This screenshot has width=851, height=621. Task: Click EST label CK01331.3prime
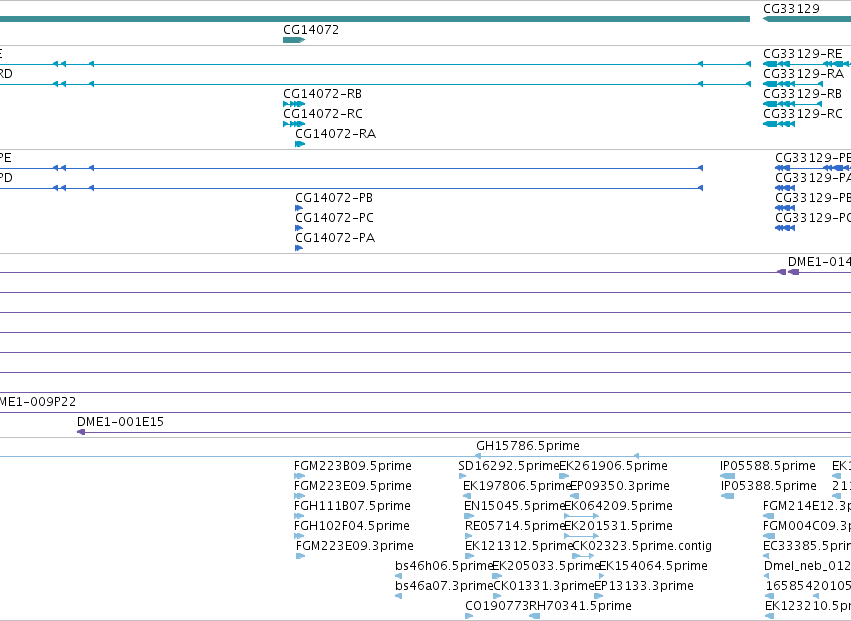tap(544, 586)
